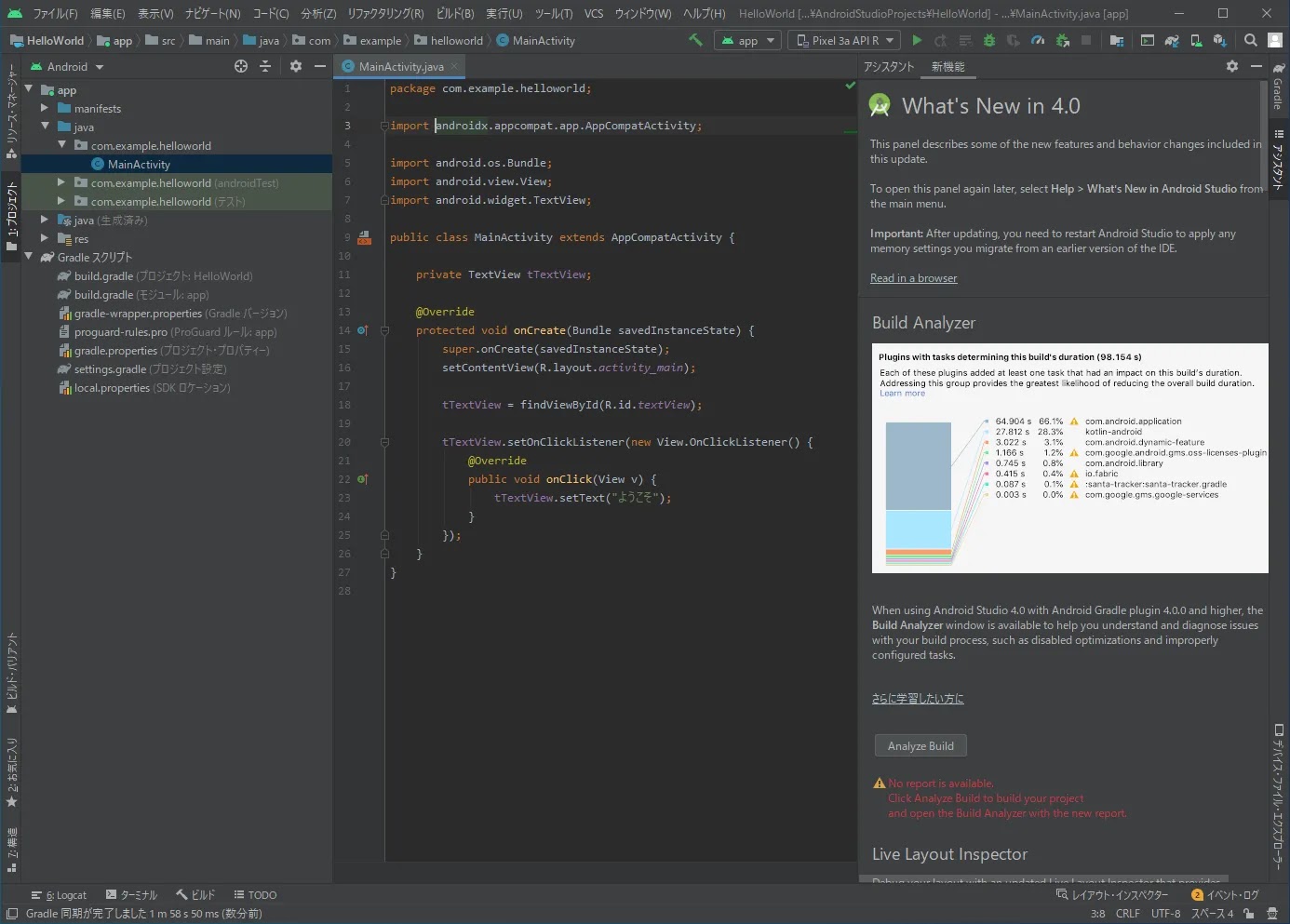
Task: Collapse all nodes in the Project panel
Action: tap(265, 66)
